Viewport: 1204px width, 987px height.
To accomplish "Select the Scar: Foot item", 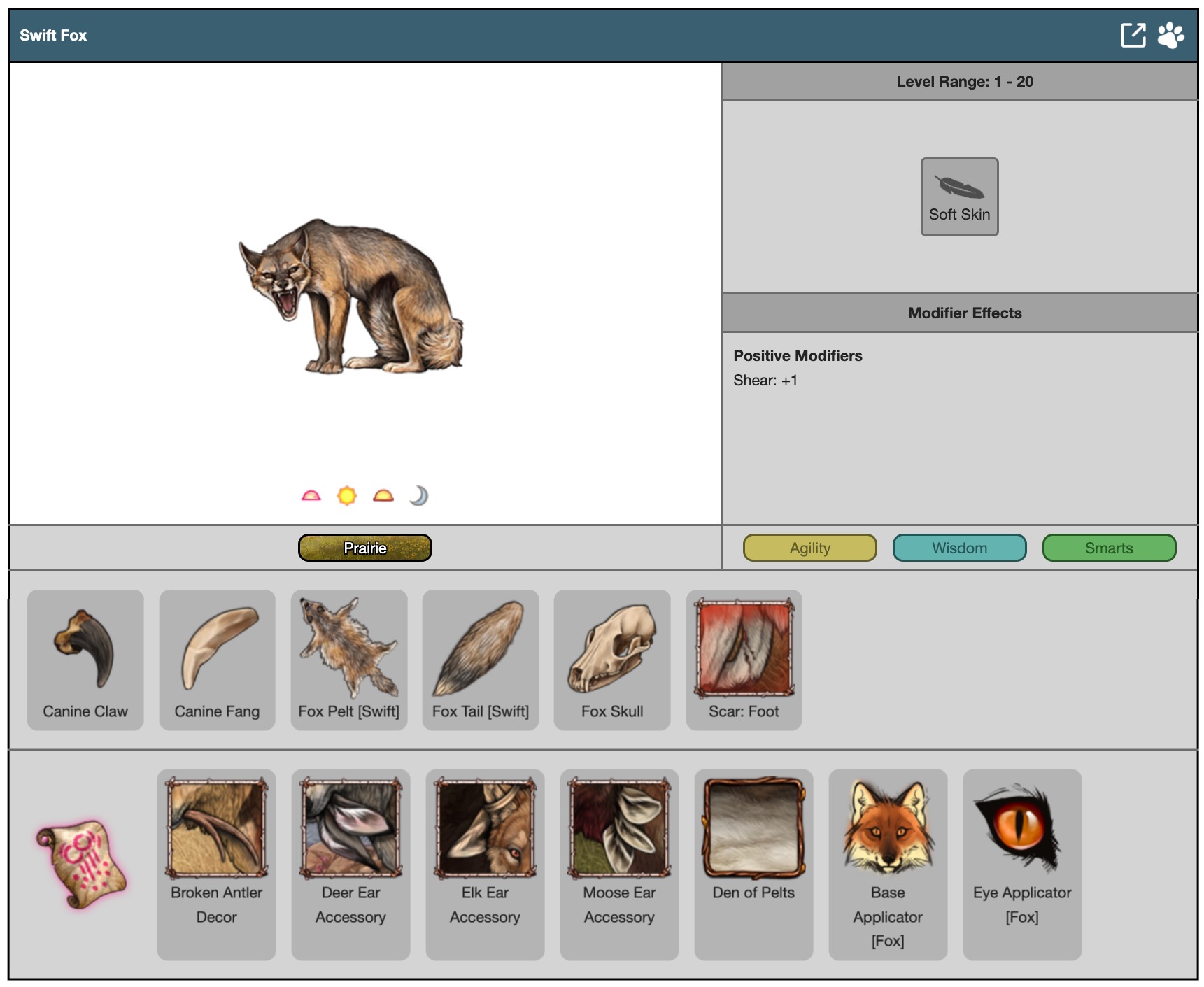I will (744, 659).
